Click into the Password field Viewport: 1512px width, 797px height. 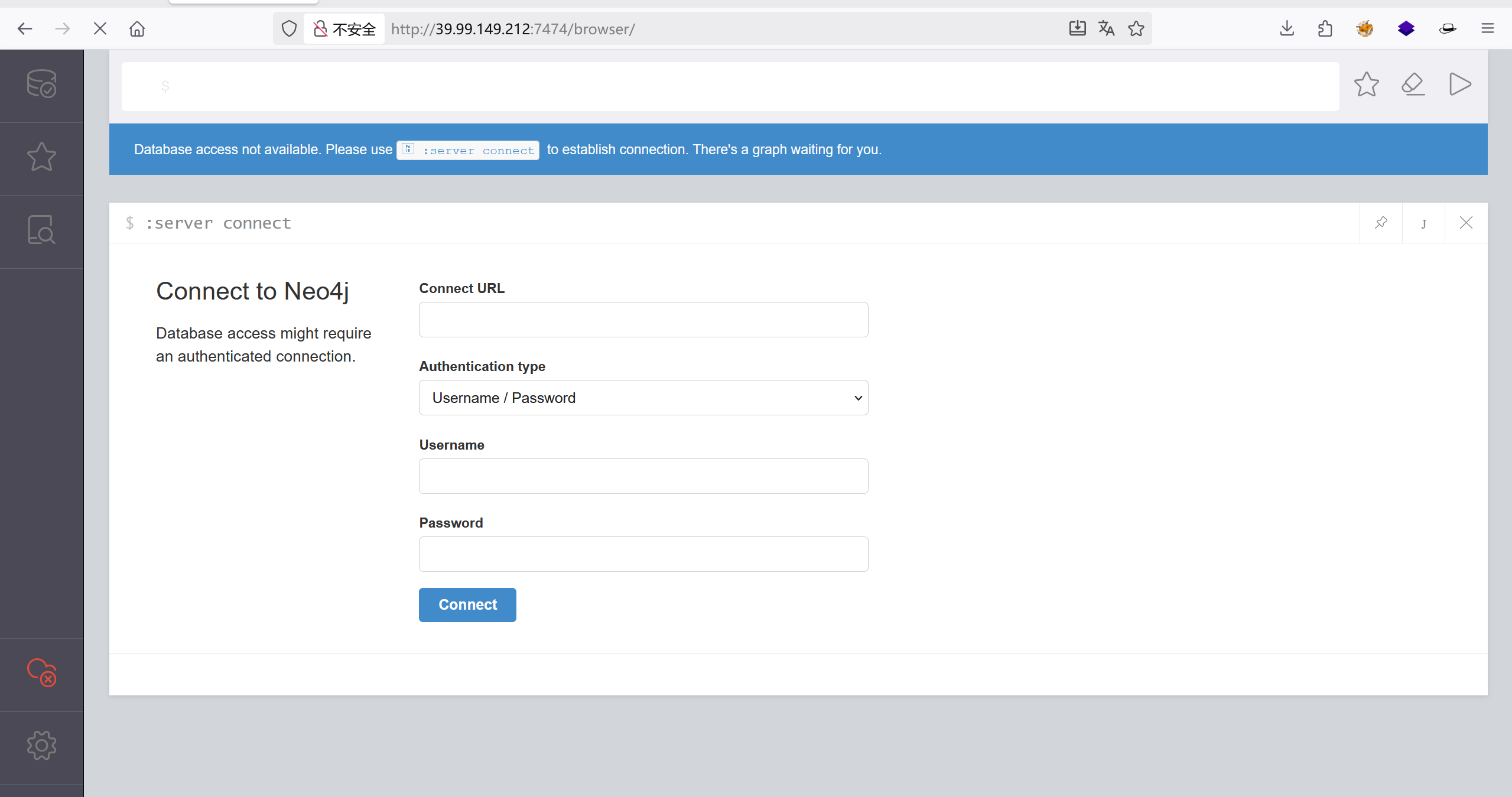click(x=643, y=554)
